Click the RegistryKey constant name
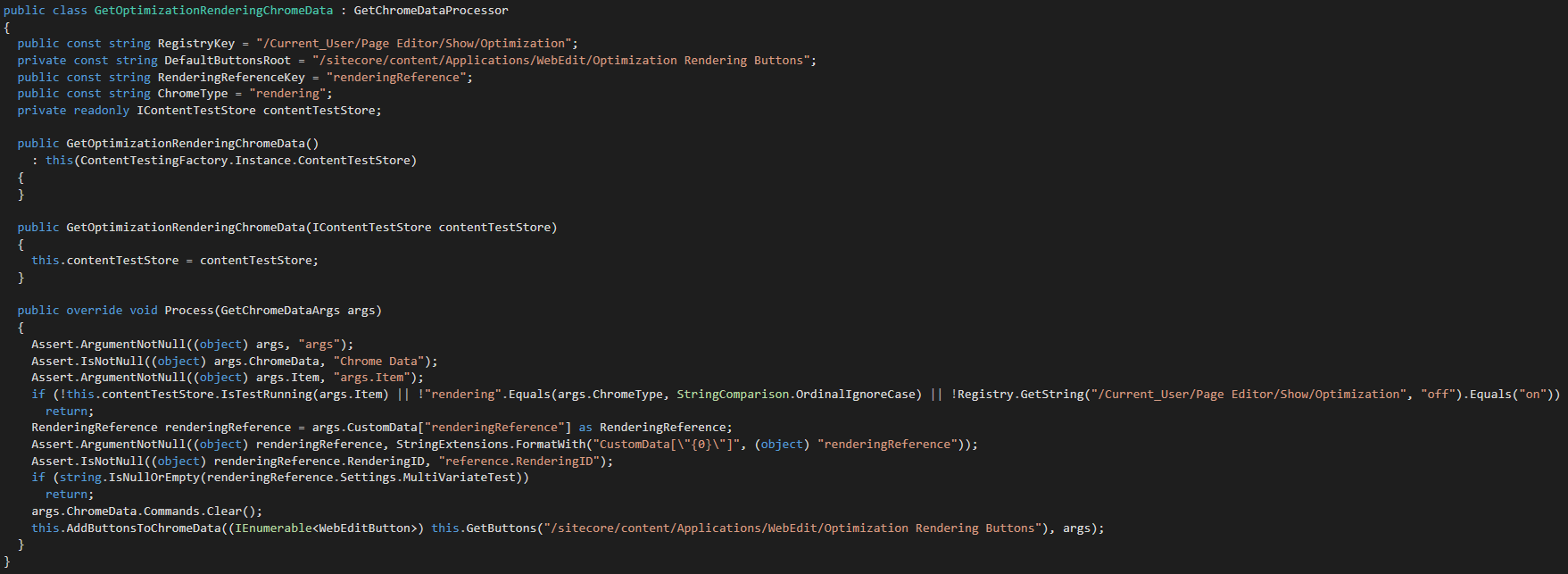This screenshot has height=574, width=1568. [196, 44]
